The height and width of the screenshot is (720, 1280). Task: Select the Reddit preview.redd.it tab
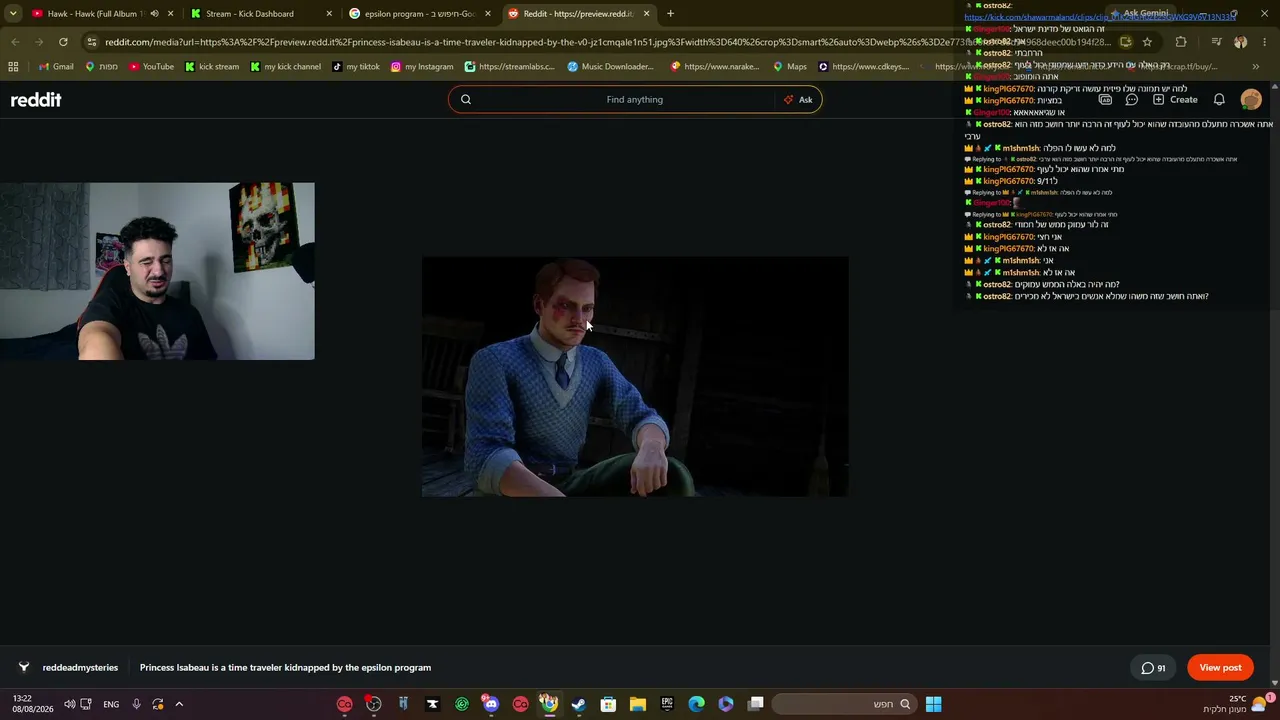click(579, 14)
